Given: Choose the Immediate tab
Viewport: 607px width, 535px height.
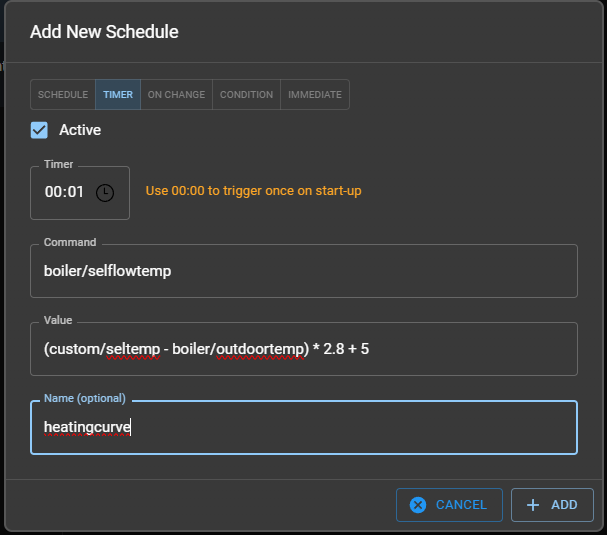Looking at the screenshot, I should [315, 95].
